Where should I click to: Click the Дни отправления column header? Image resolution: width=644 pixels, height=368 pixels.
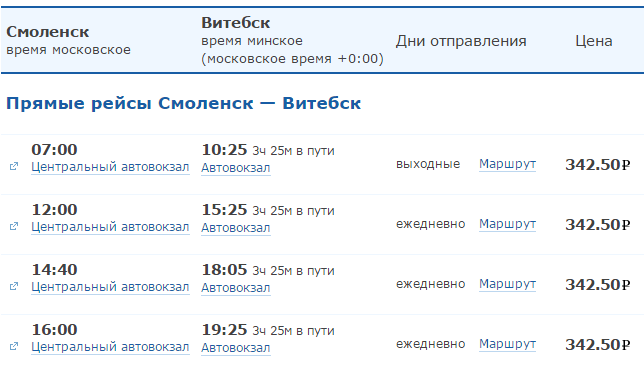(461, 41)
